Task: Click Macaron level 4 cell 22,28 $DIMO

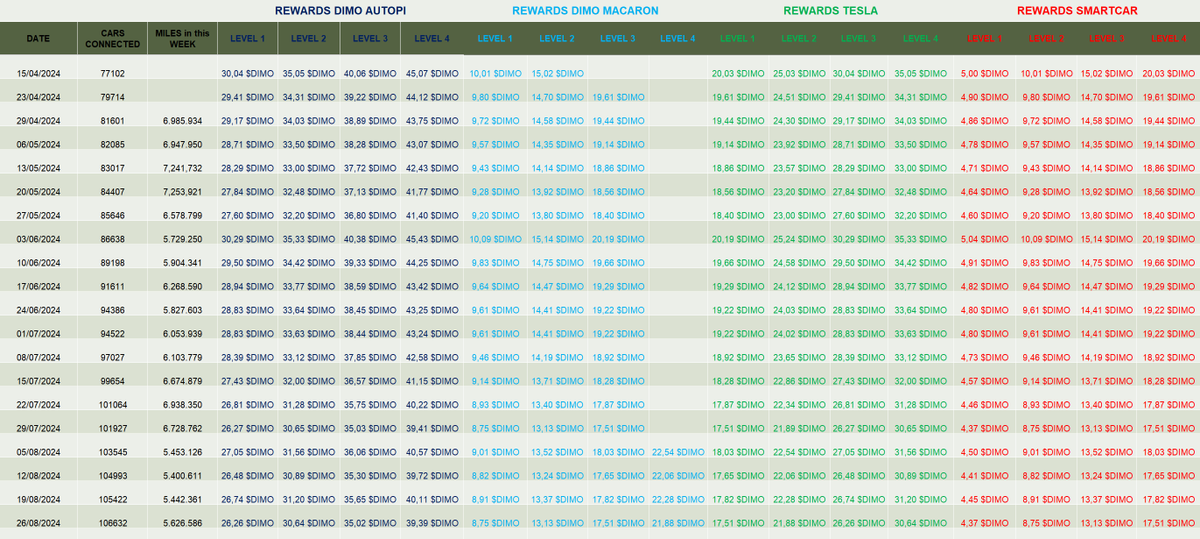Action: [679, 498]
